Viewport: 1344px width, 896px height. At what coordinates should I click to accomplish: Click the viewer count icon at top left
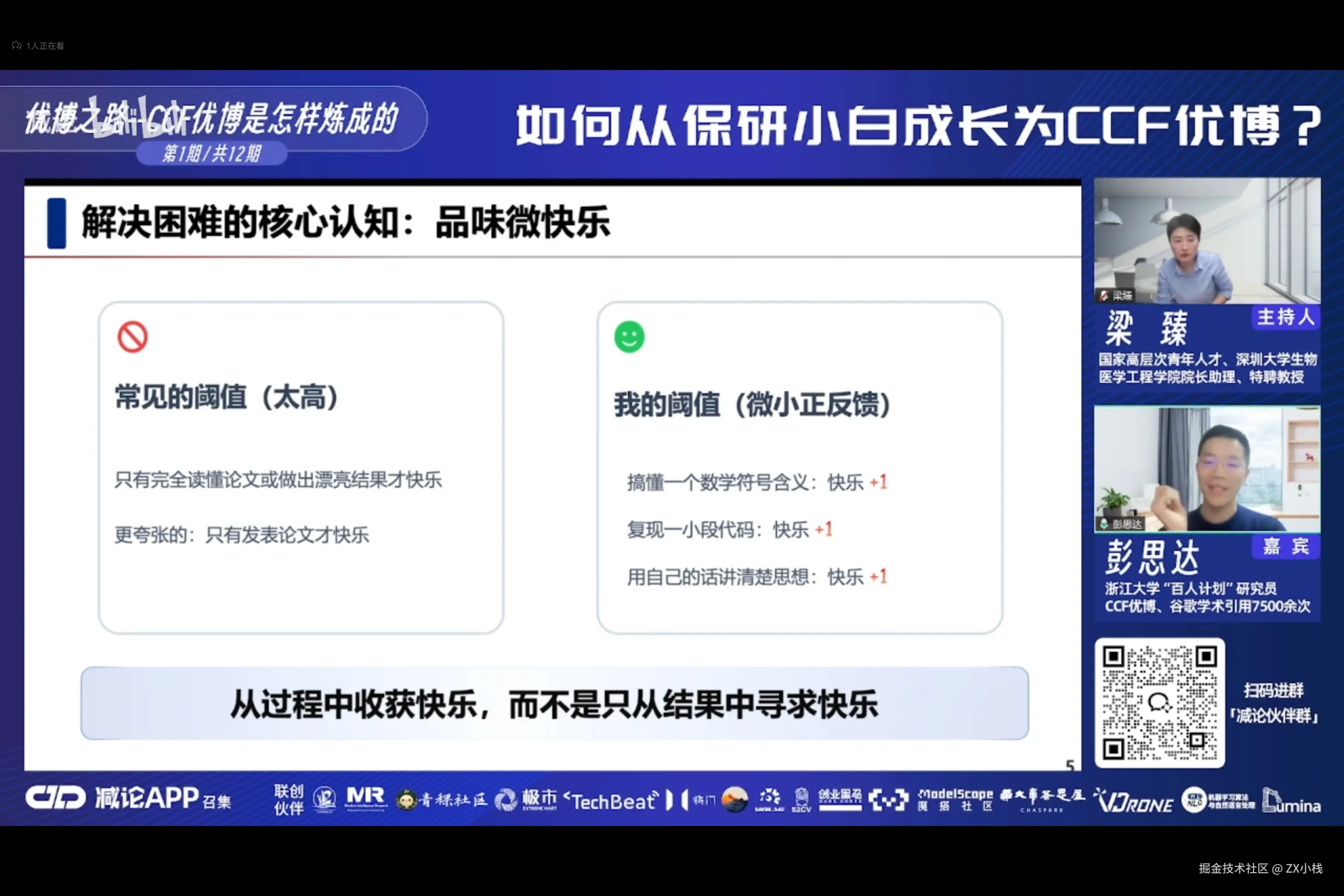[x=17, y=46]
